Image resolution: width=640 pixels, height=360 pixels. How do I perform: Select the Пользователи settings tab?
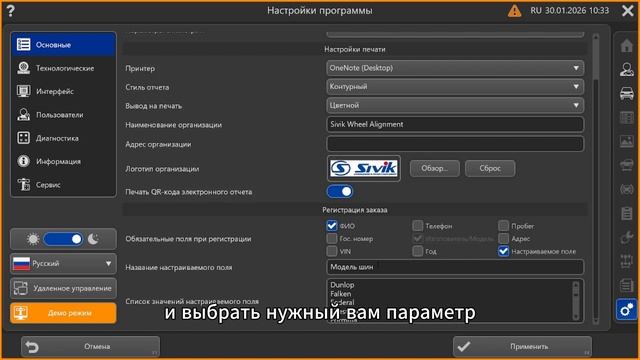64,115
